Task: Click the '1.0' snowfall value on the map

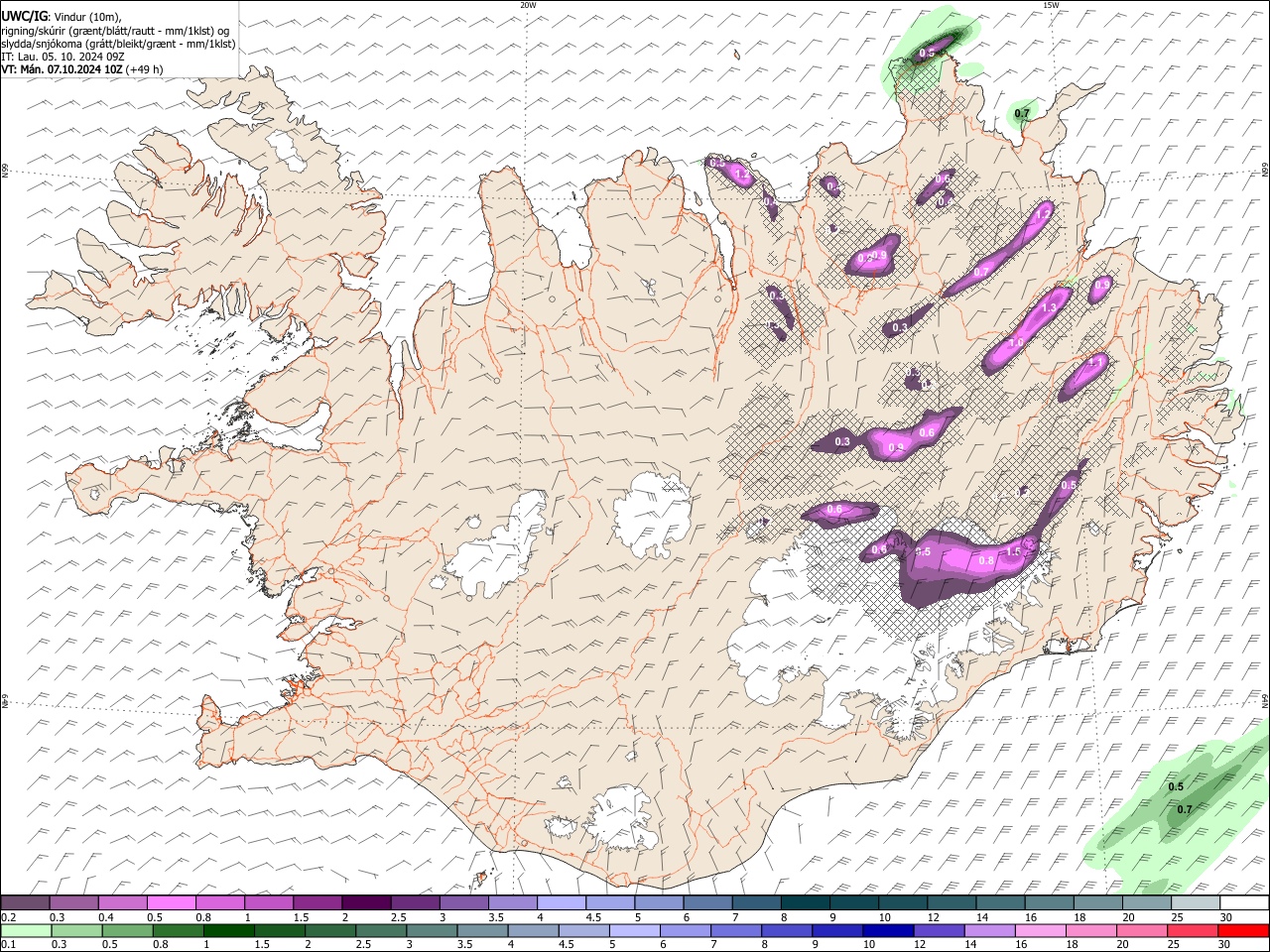Action: 1016,342
